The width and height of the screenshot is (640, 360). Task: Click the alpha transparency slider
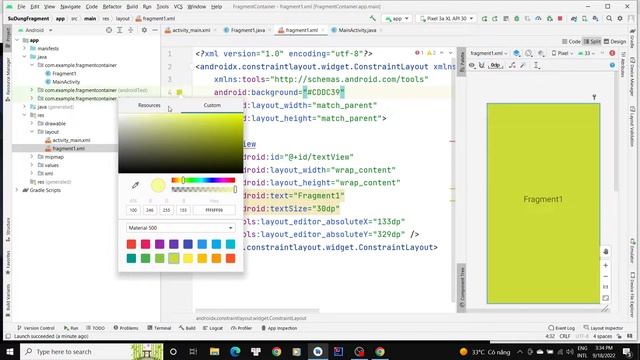coord(203,190)
